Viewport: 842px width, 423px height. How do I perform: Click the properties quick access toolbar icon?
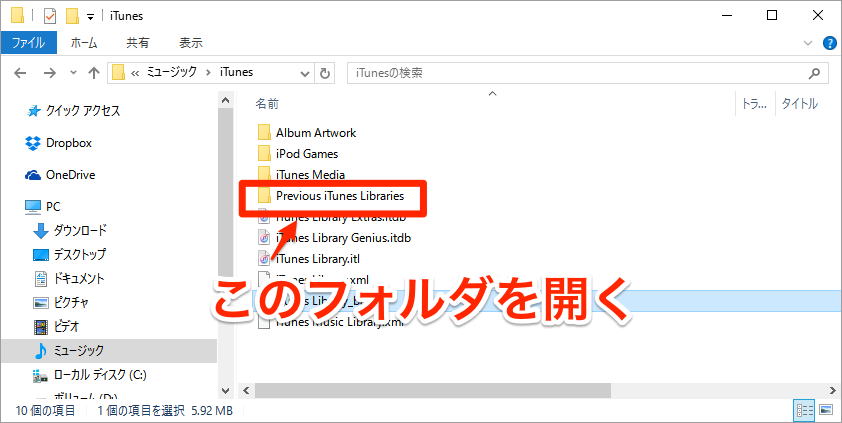point(50,16)
